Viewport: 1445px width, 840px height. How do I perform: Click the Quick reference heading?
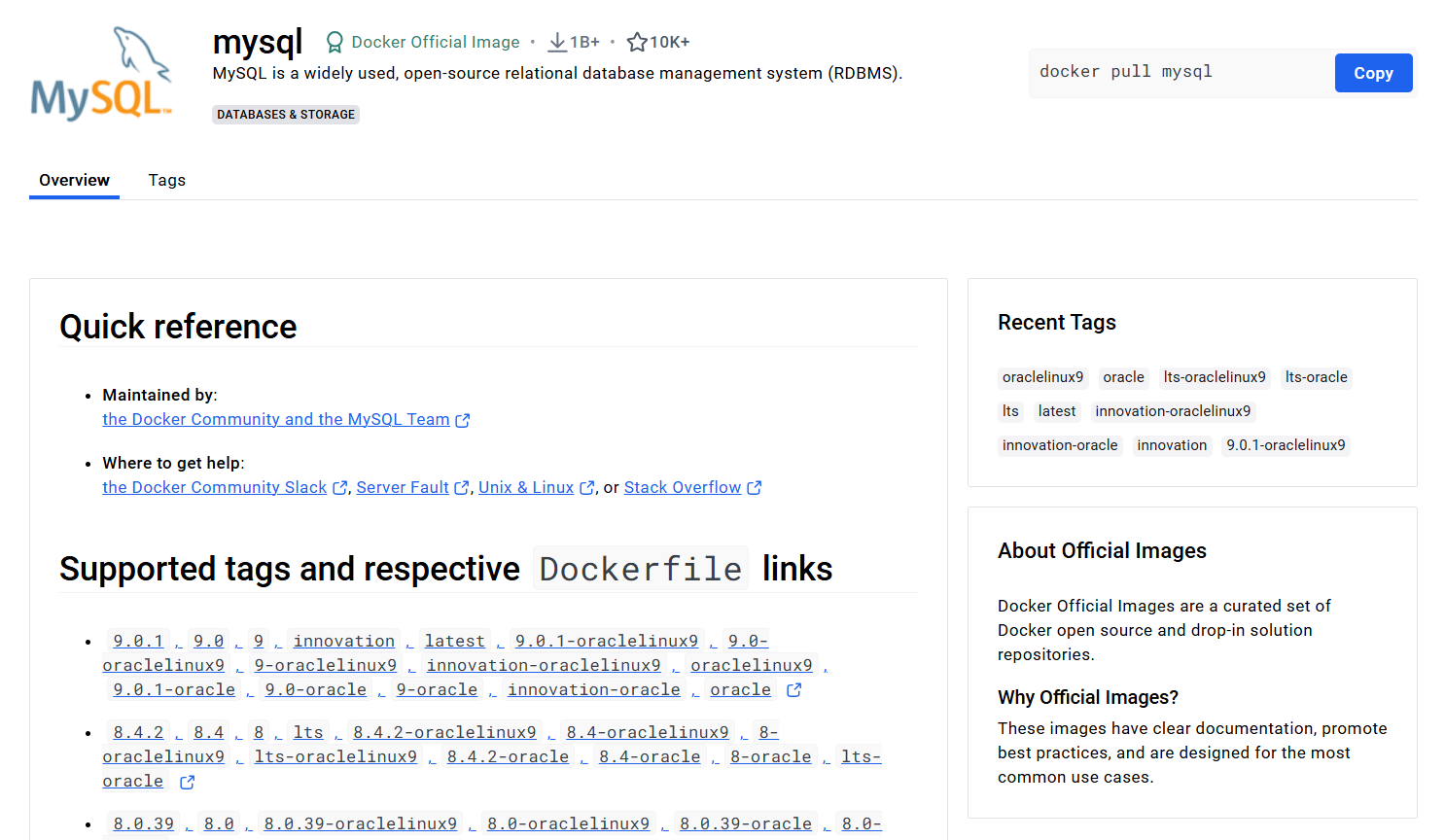[178, 327]
